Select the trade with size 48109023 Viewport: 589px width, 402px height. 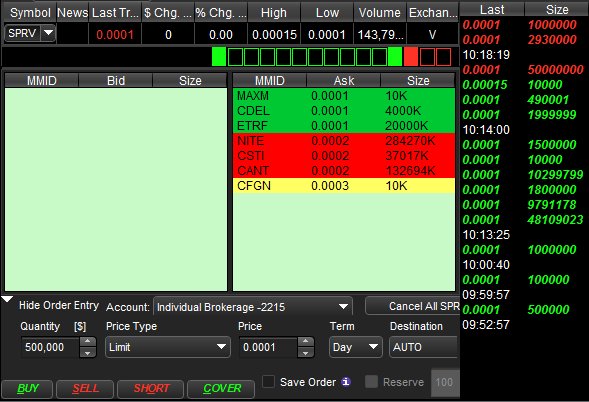[x=524, y=220]
